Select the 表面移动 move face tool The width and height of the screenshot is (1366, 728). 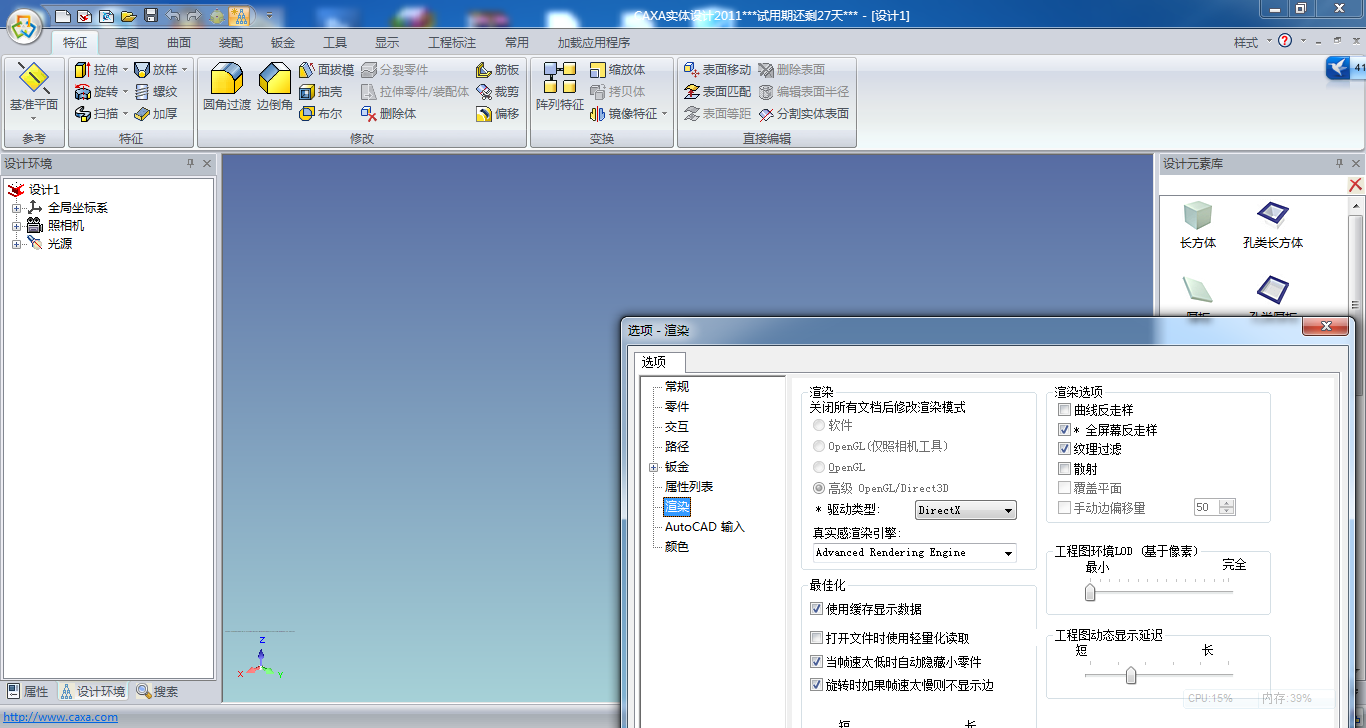point(717,70)
